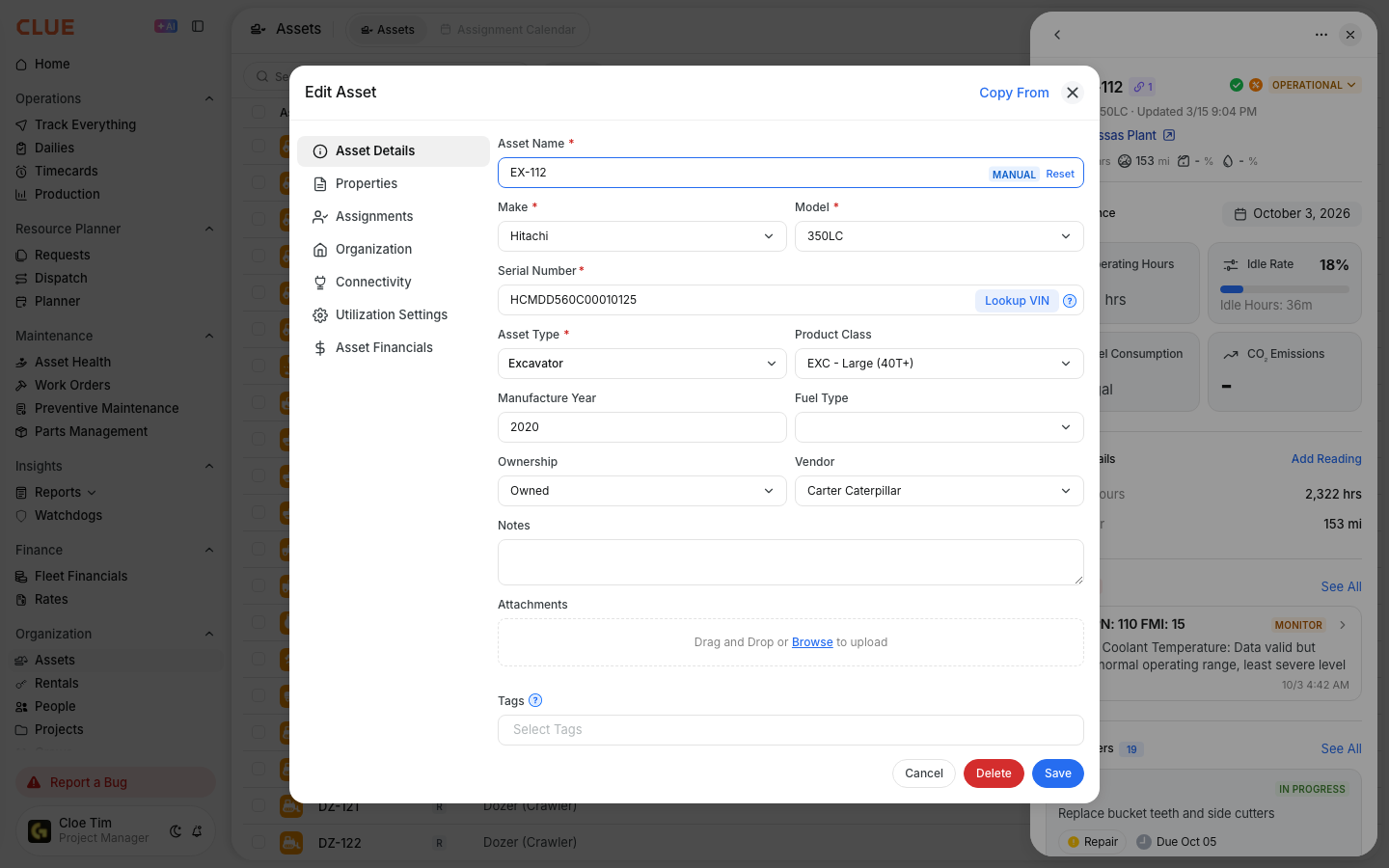Open Fleet Financials in sidebar

tap(81, 577)
